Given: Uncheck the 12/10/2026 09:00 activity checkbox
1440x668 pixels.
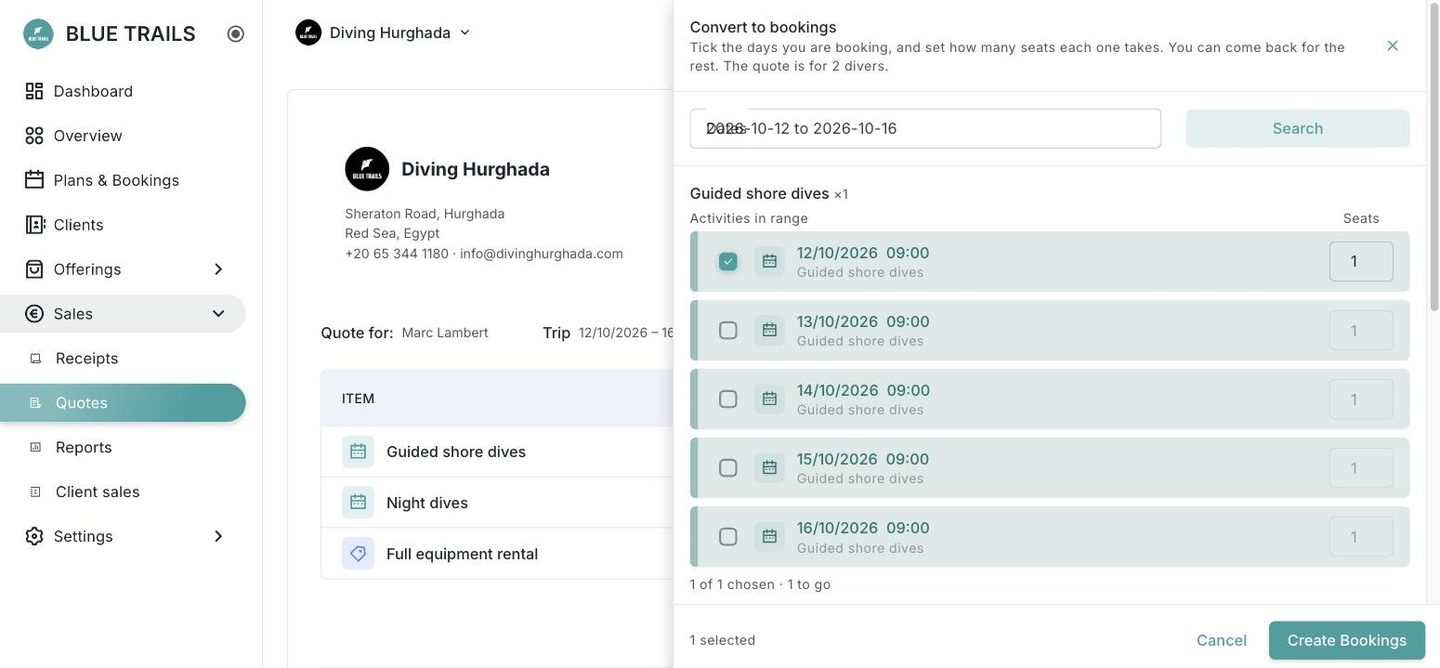Looking at the screenshot, I should pos(728,262).
